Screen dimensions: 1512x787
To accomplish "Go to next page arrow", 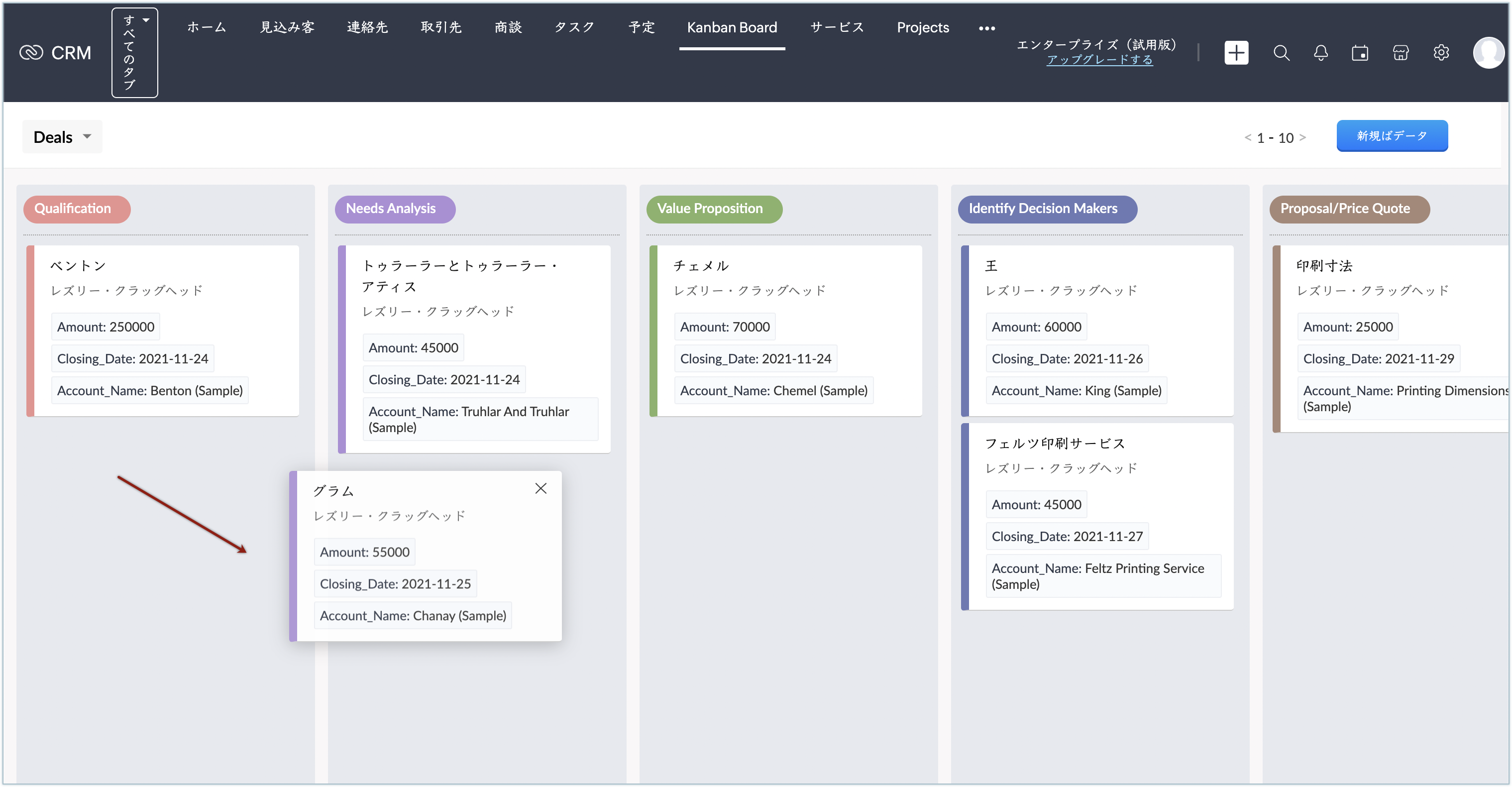I will tap(1302, 137).
